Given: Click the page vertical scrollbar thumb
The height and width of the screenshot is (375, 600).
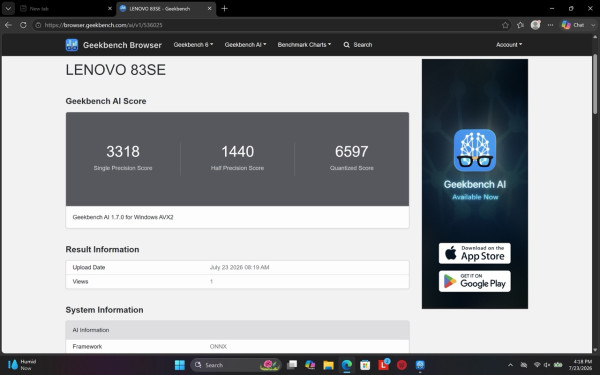Looking at the screenshot, I should [595, 83].
